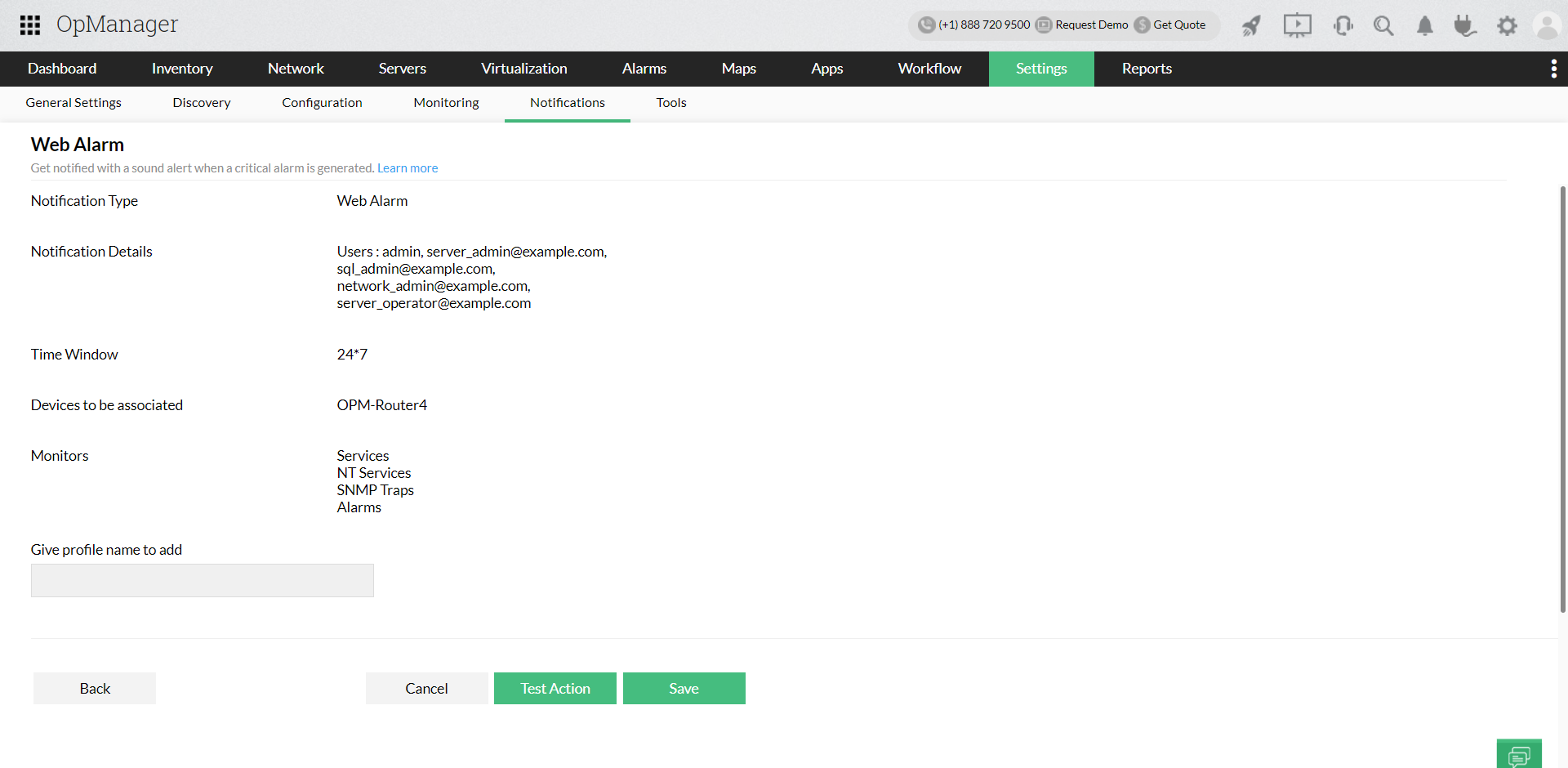Viewport: 1568px width, 768px height.
Task: Open the three-dot more menu
Action: 1553,69
